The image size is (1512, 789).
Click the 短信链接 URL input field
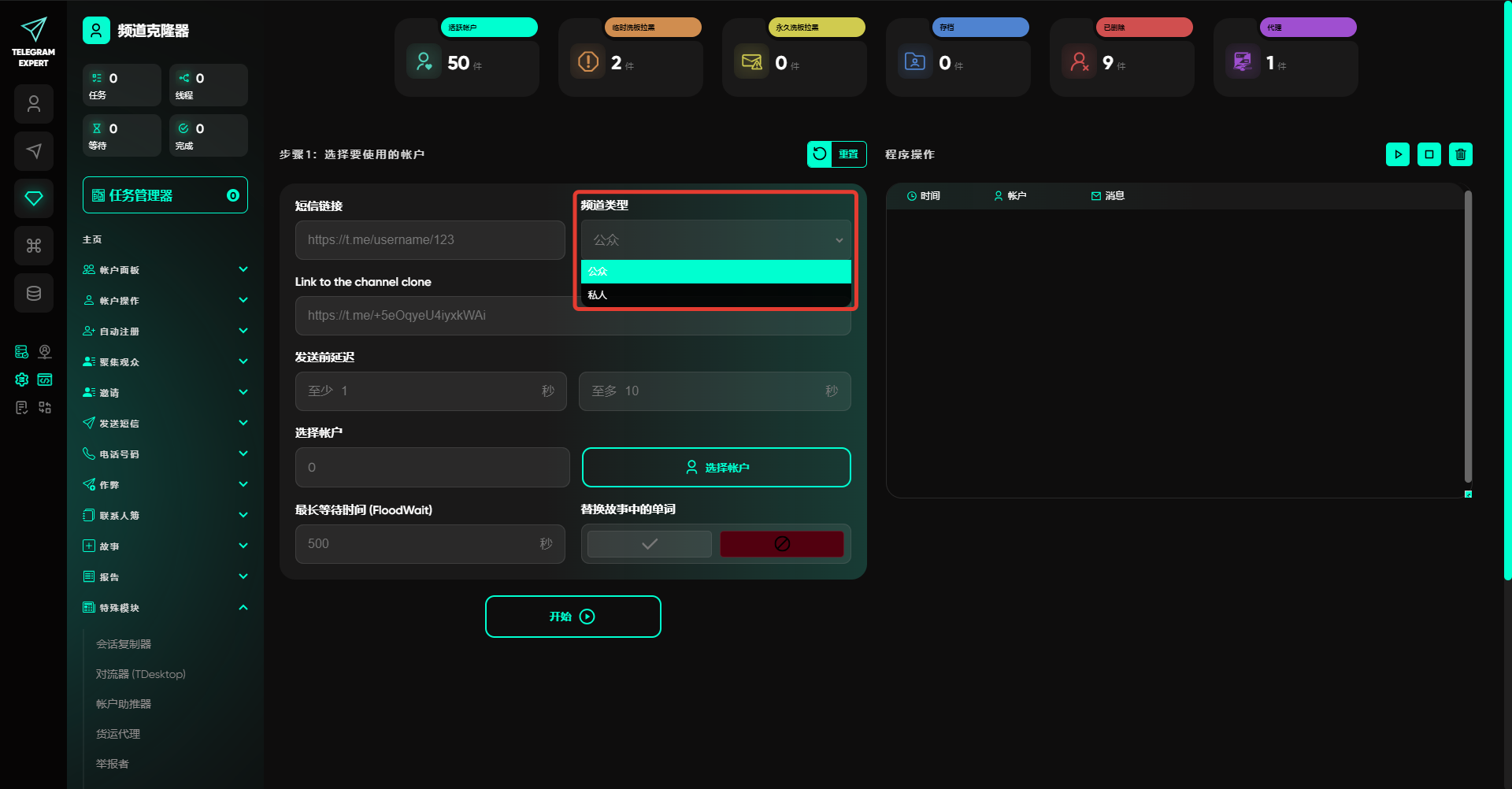coord(430,240)
